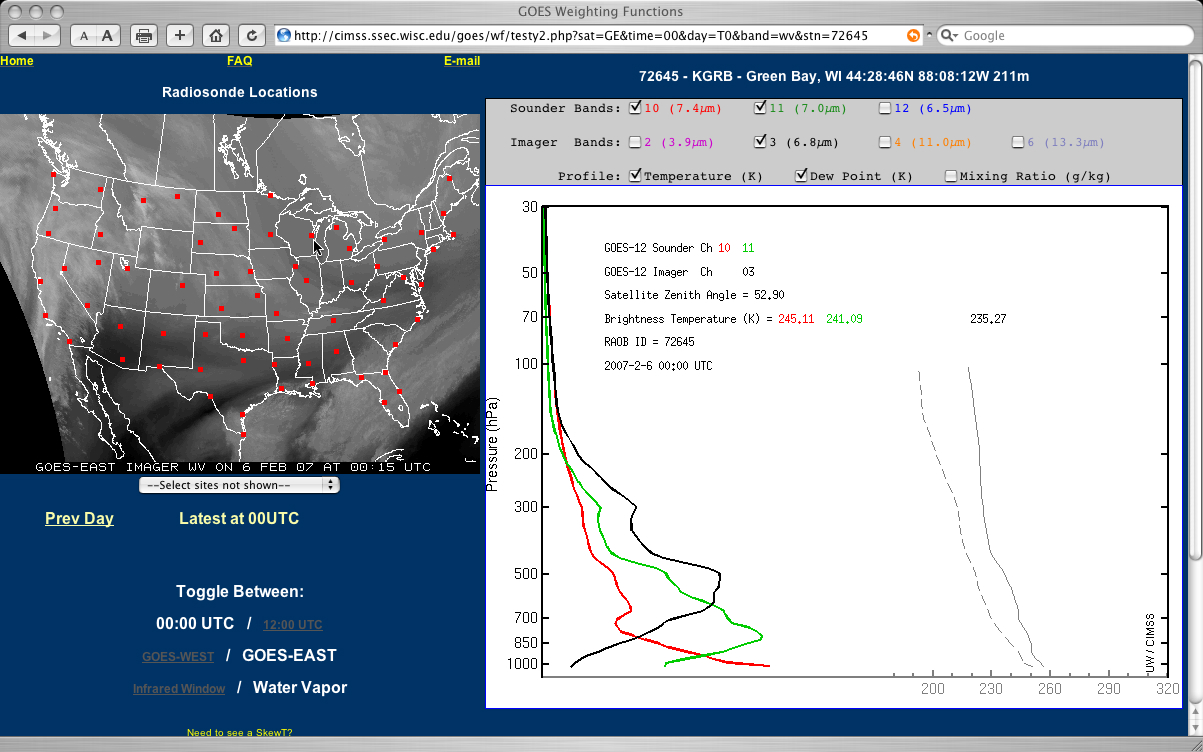
Task: Switch to Infrared Window imagery
Action: (179, 689)
